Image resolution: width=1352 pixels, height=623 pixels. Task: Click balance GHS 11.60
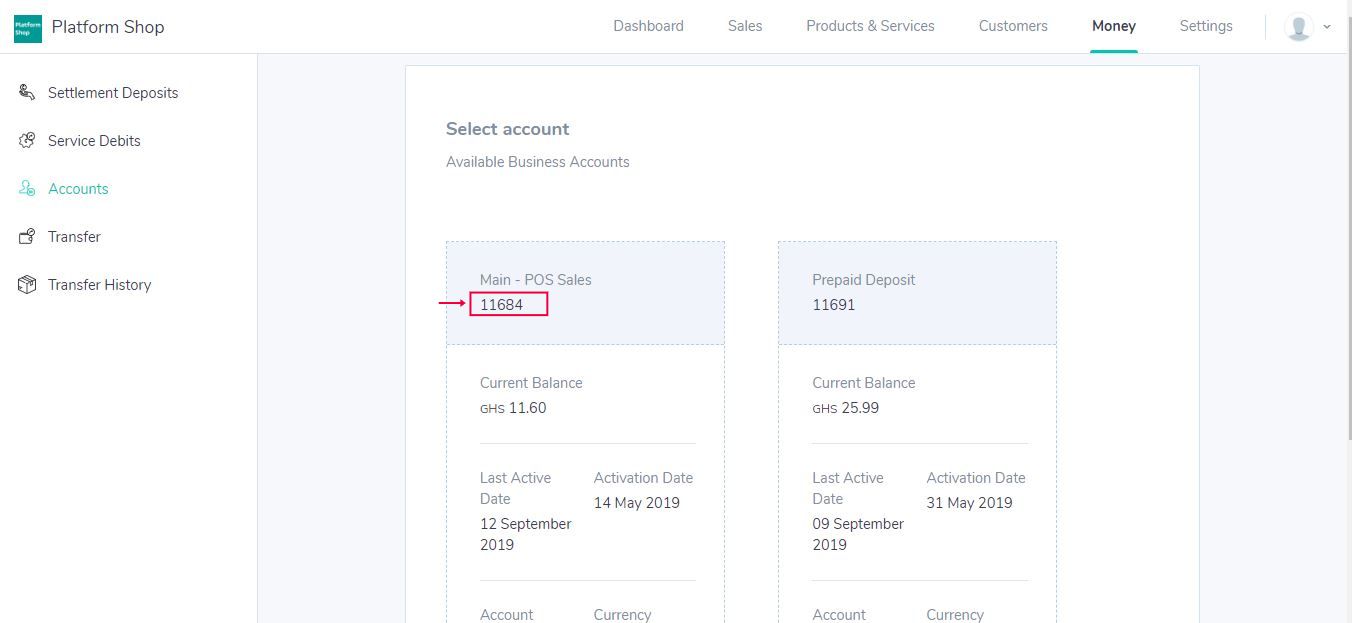click(x=513, y=408)
